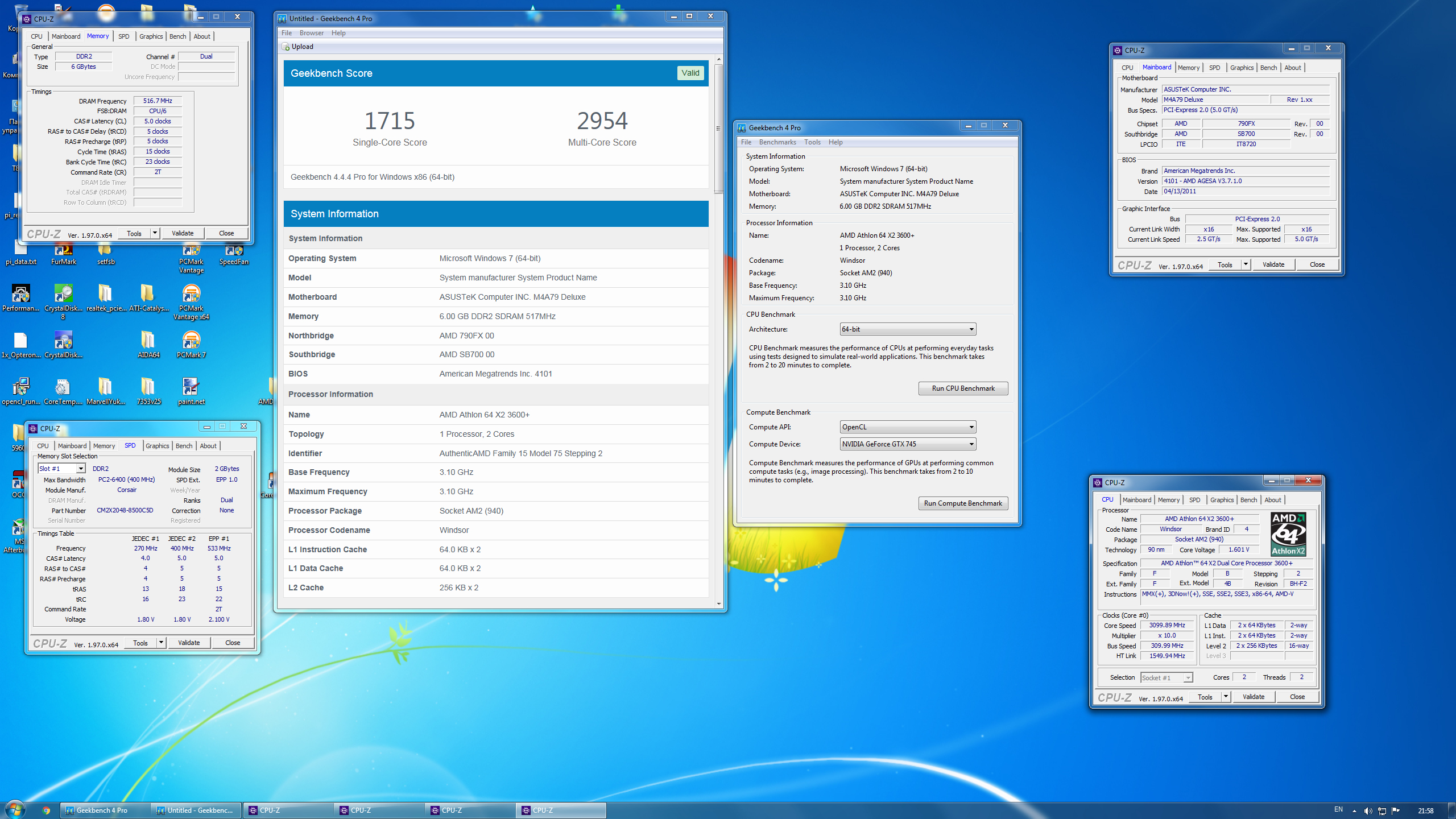Viewport: 1456px width, 819px height.
Task: Open the realtek_pcie folder icon
Action: (x=106, y=298)
